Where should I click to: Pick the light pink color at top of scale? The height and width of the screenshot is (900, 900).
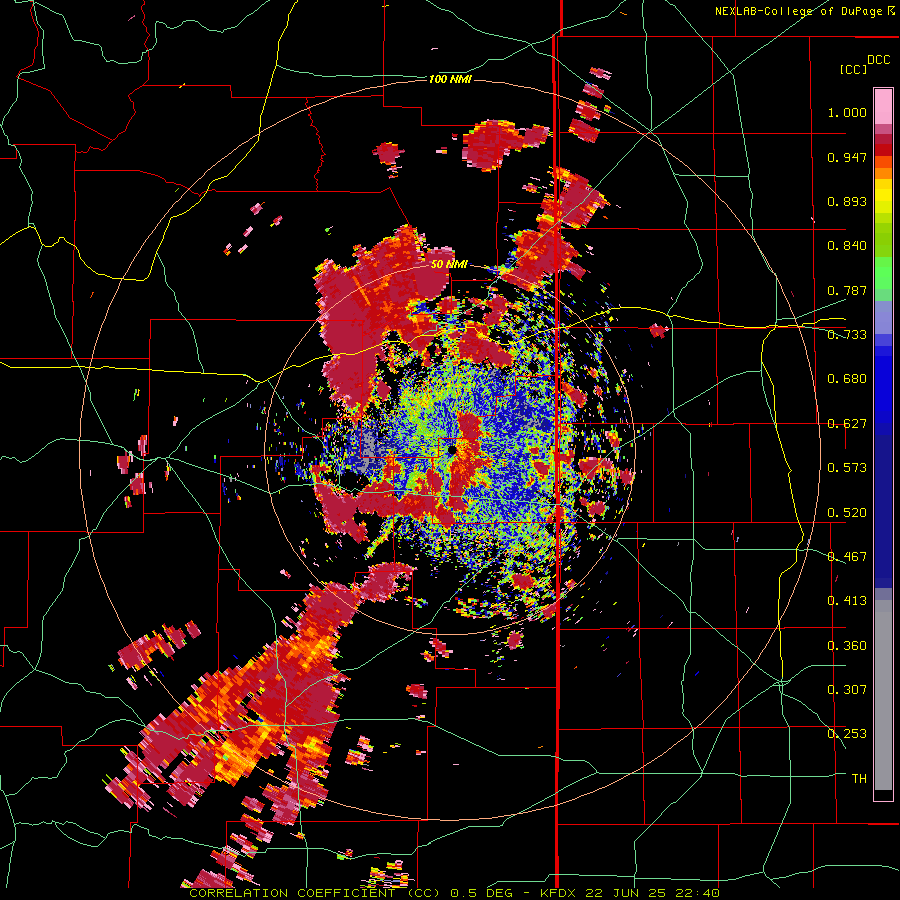pyautogui.click(x=883, y=107)
